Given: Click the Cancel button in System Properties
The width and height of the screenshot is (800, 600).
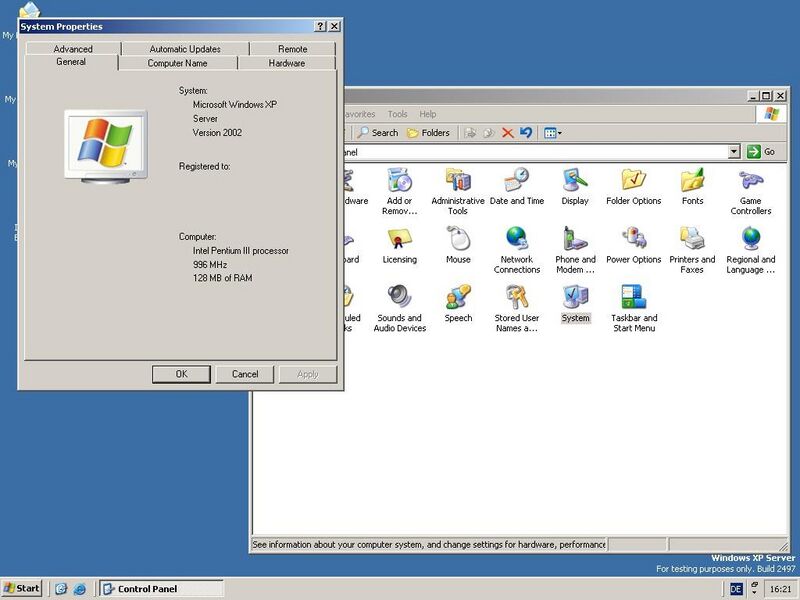Looking at the screenshot, I should tap(245, 374).
